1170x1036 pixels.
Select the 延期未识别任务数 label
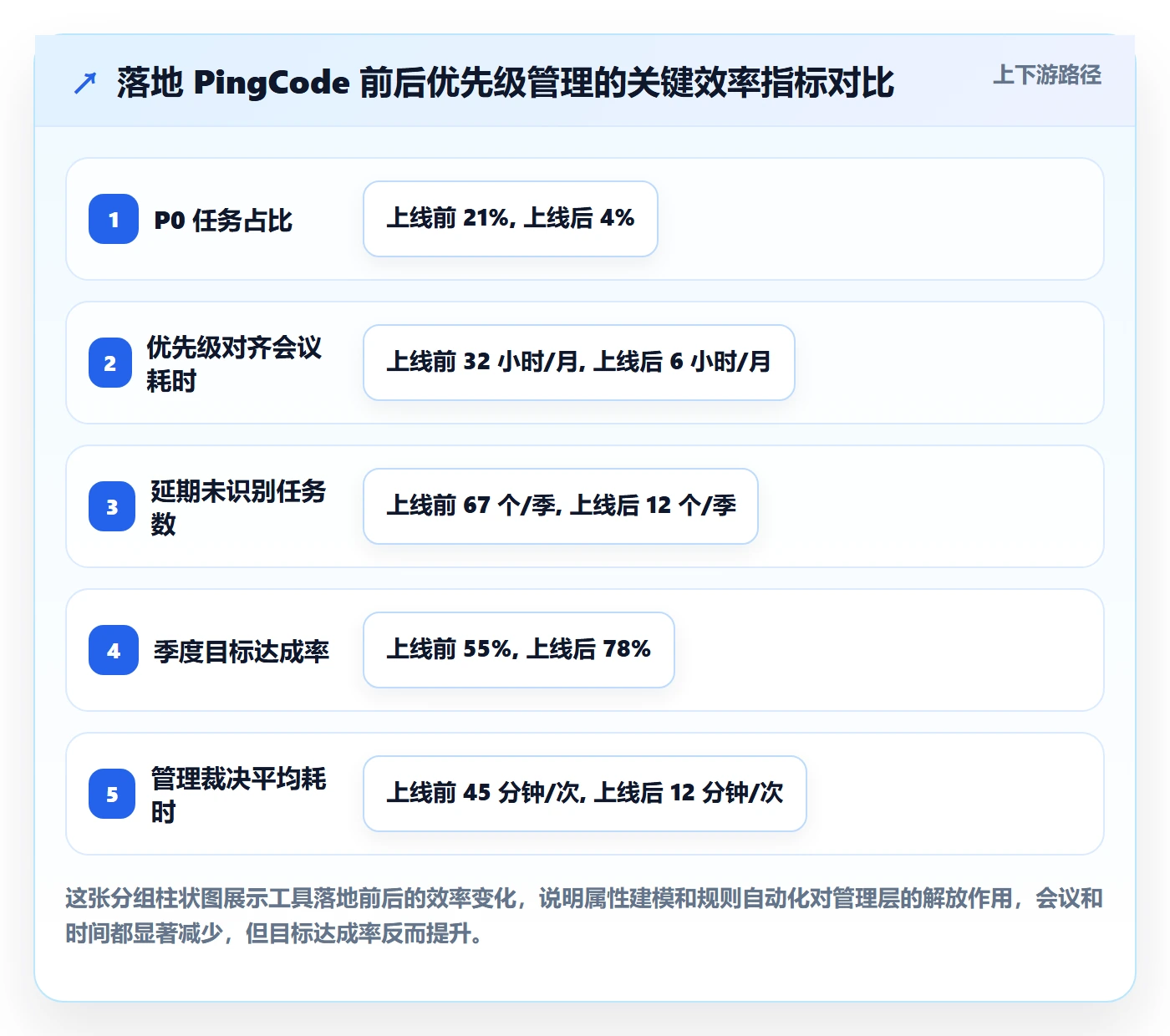click(x=238, y=507)
